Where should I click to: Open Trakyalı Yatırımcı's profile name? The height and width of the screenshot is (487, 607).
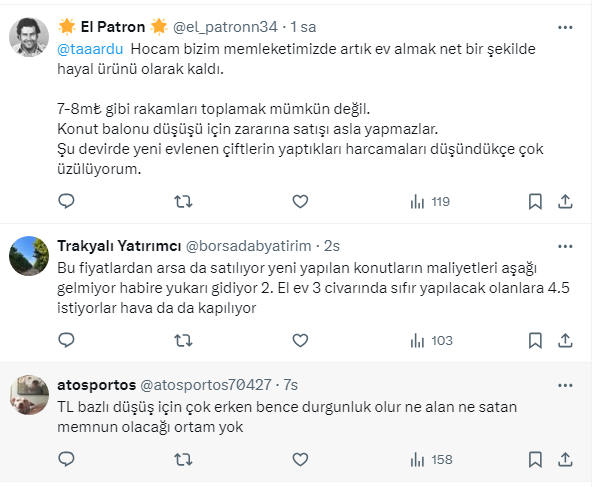(119, 246)
